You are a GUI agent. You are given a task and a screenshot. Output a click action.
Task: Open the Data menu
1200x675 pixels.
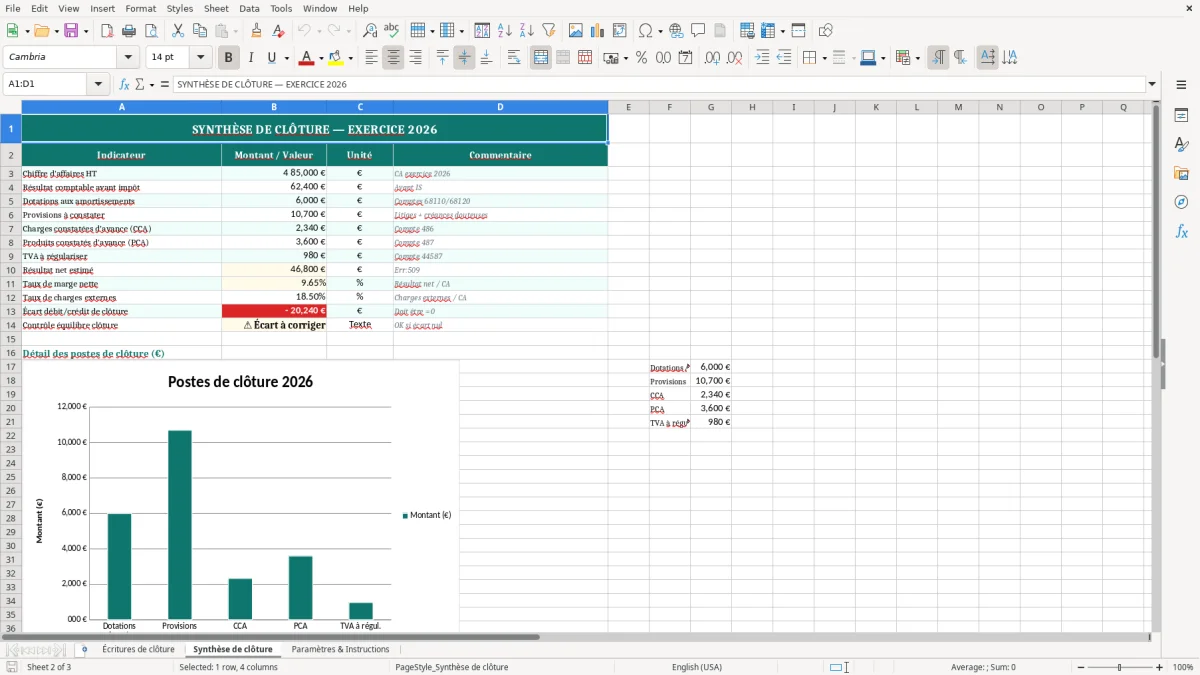point(249,8)
